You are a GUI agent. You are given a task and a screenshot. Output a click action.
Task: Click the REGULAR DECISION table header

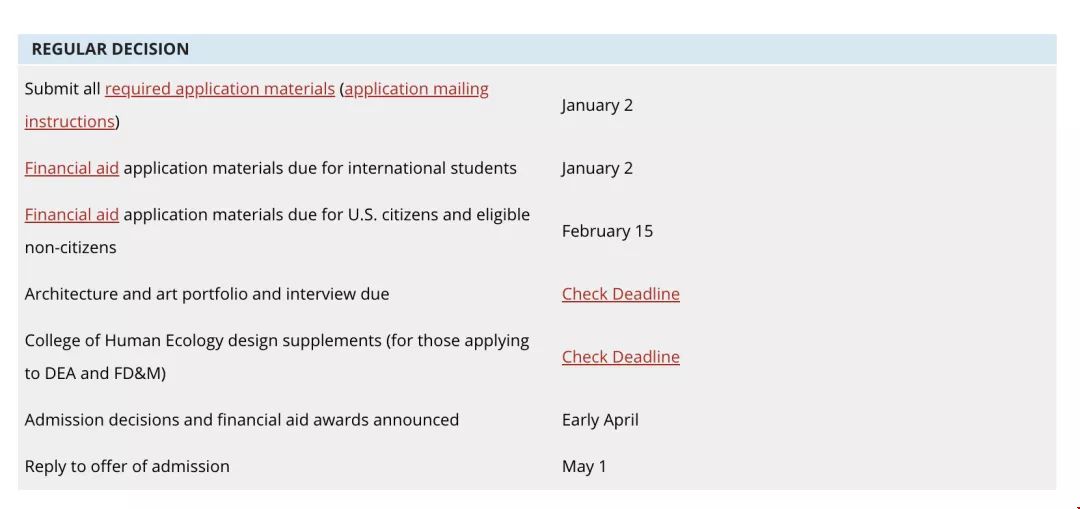point(537,49)
